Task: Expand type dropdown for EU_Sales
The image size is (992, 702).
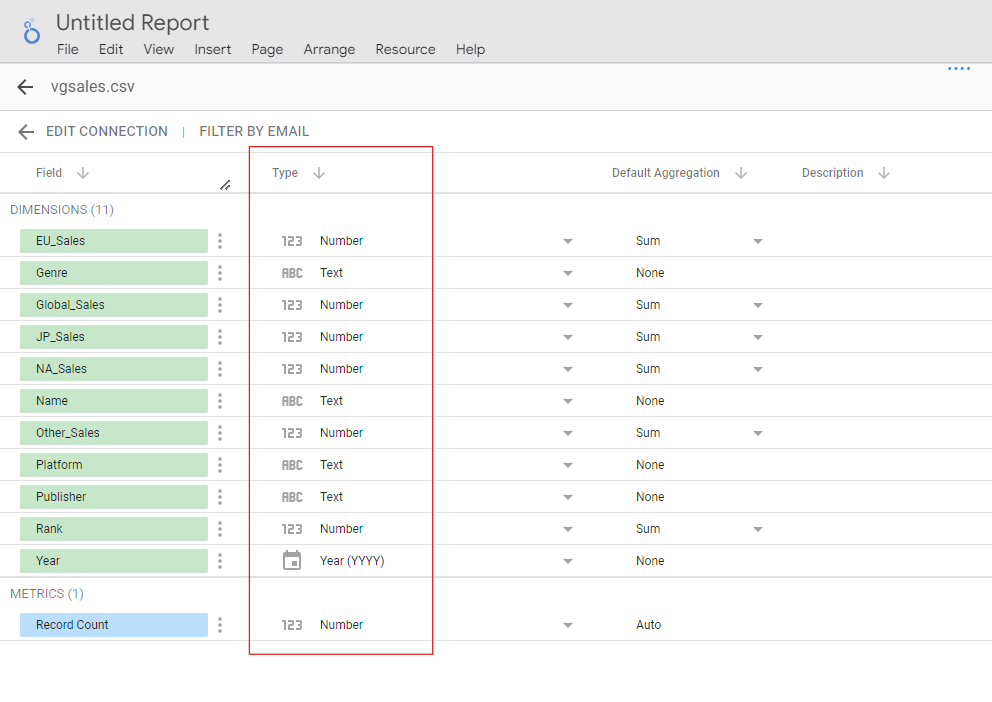Action: click(568, 241)
